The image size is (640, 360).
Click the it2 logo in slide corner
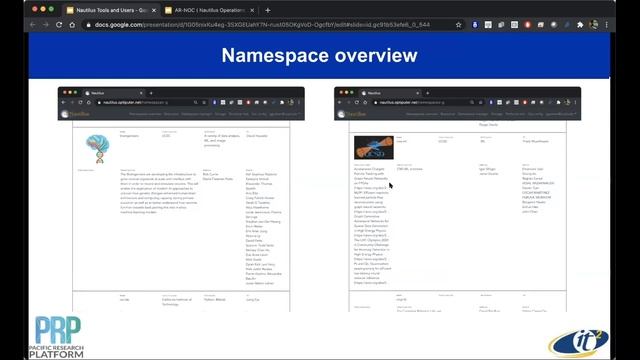tap(579, 343)
